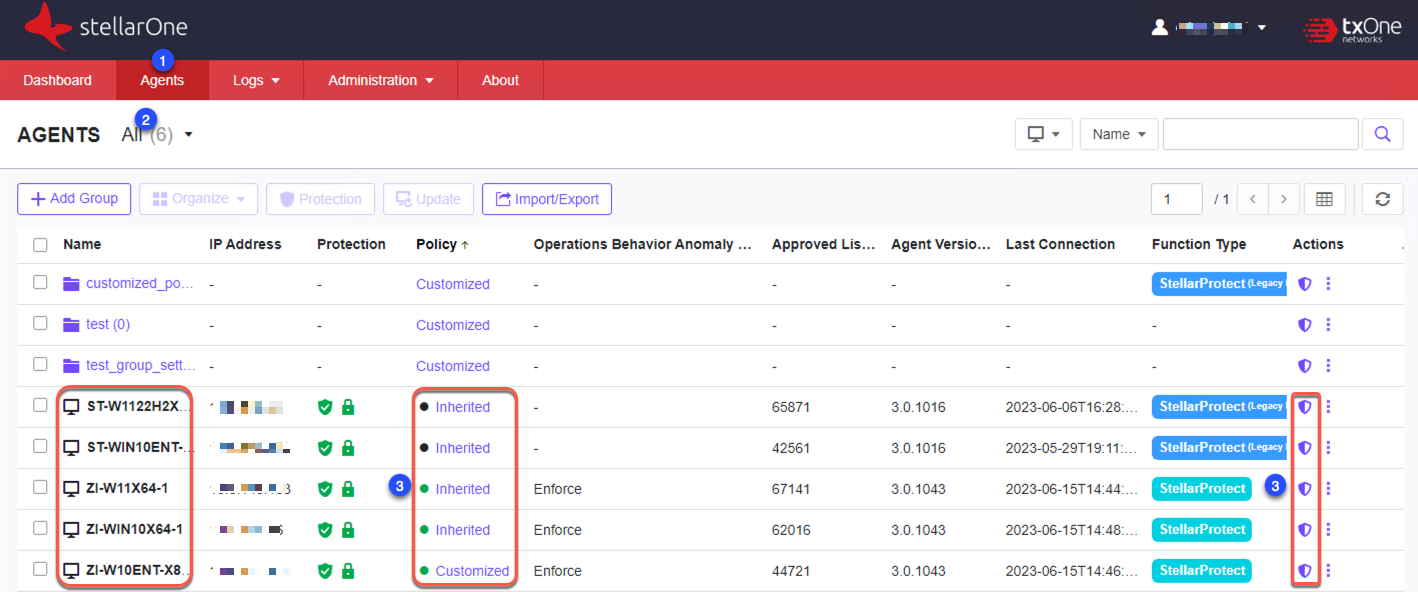This screenshot has height=592, width=1418.
Task: Click the Add Group button
Action: 74,199
